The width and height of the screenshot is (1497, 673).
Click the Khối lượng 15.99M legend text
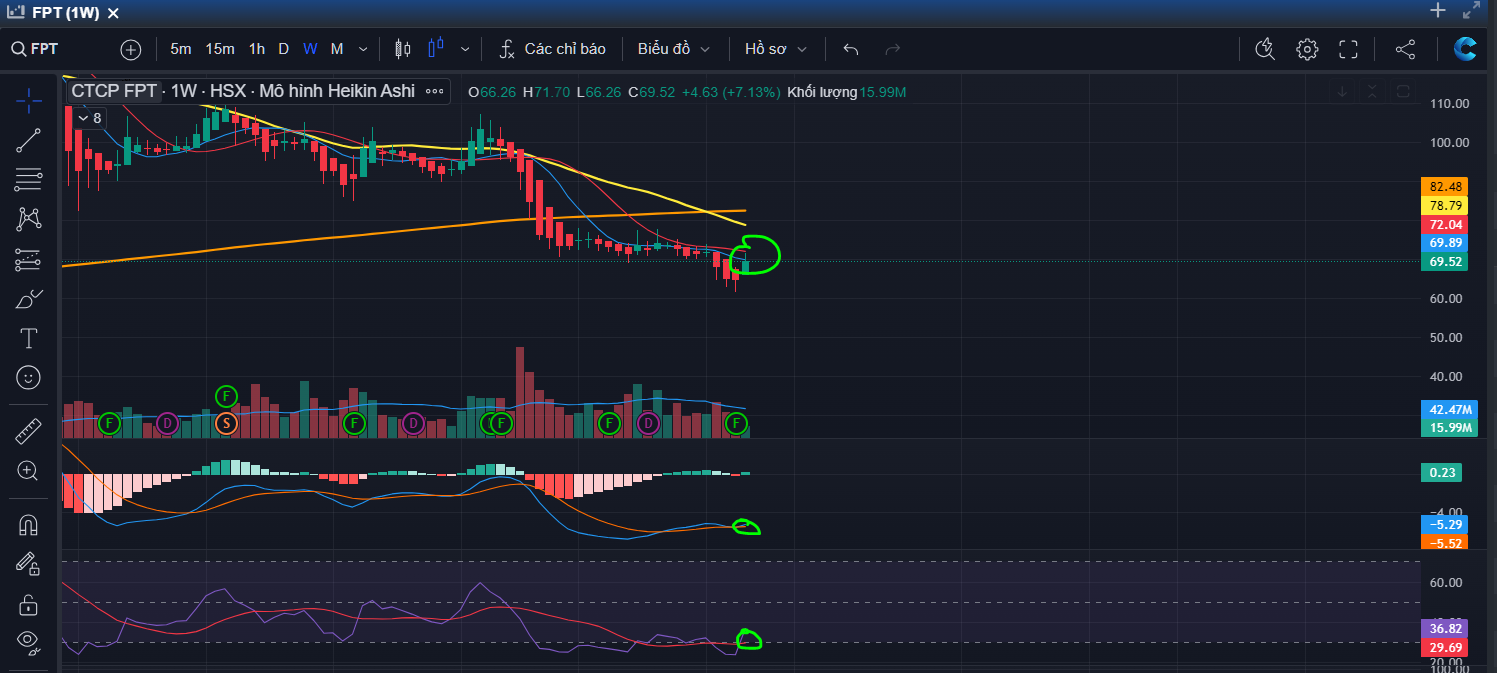(846, 92)
